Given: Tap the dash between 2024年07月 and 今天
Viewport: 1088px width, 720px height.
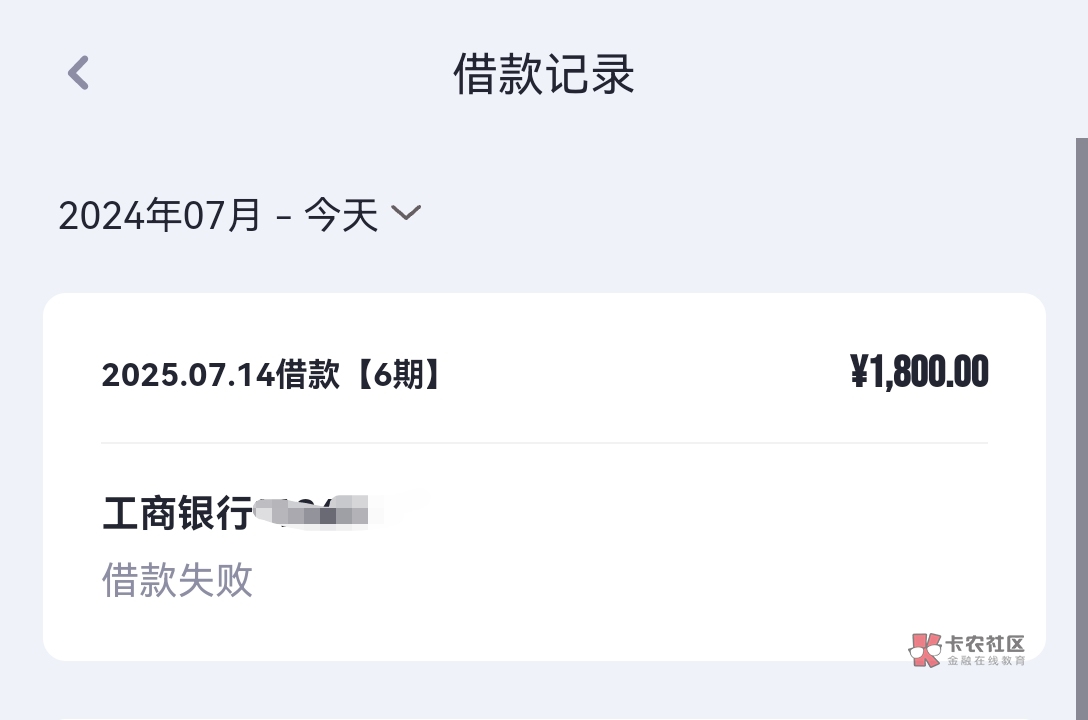Looking at the screenshot, I should tap(283, 216).
